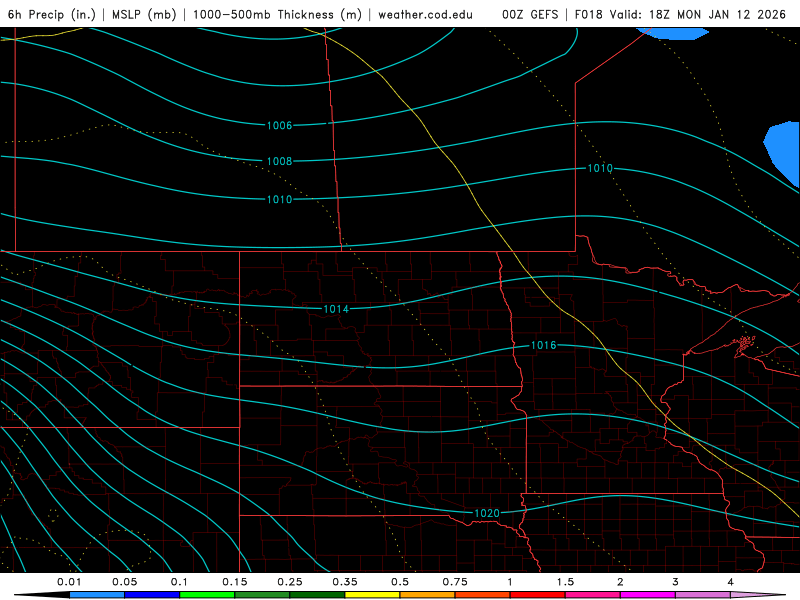The height and width of the screenshot is (600, 800).
Task: Click the blue precipitation patch at right edge
Action: (x=783, y=151)
